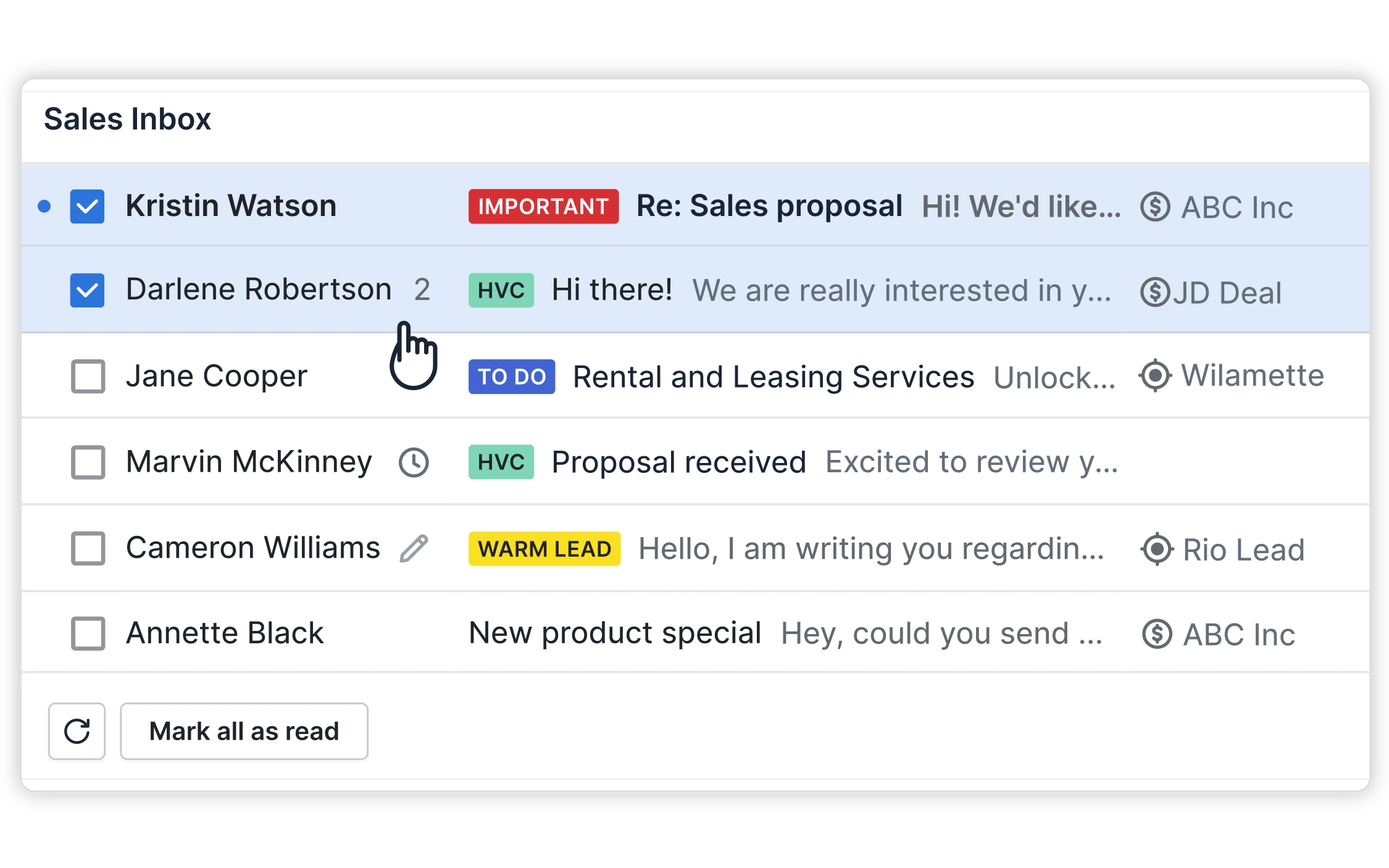
Task: Open the Rental and Leasing Services email
Action: [773, 377]
